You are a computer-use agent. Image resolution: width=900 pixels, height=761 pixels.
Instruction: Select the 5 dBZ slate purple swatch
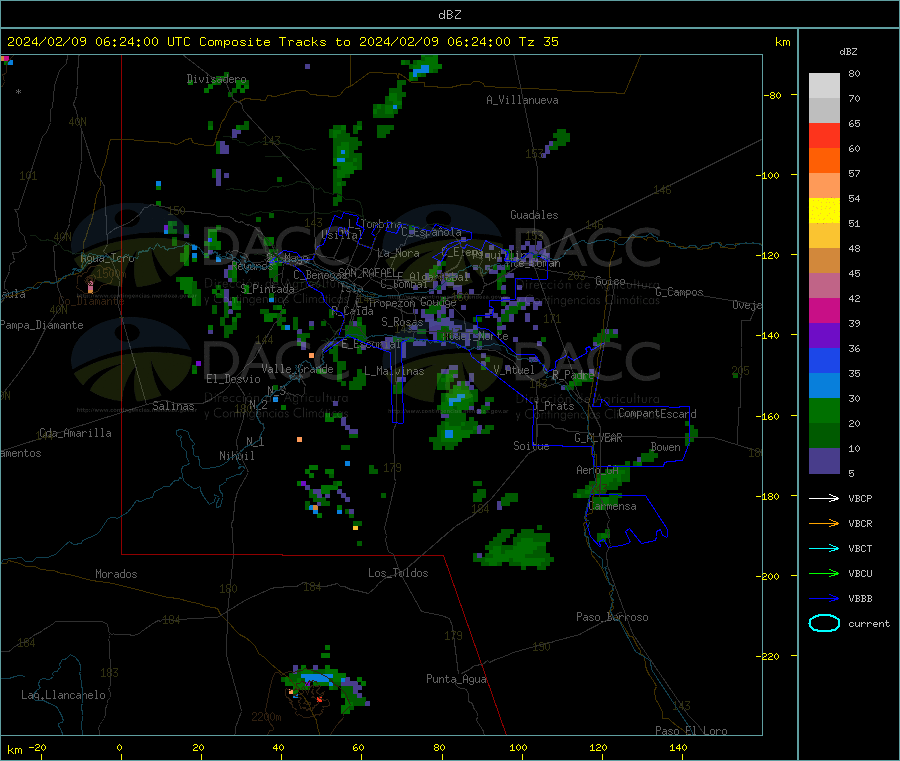tap(824, 461)
